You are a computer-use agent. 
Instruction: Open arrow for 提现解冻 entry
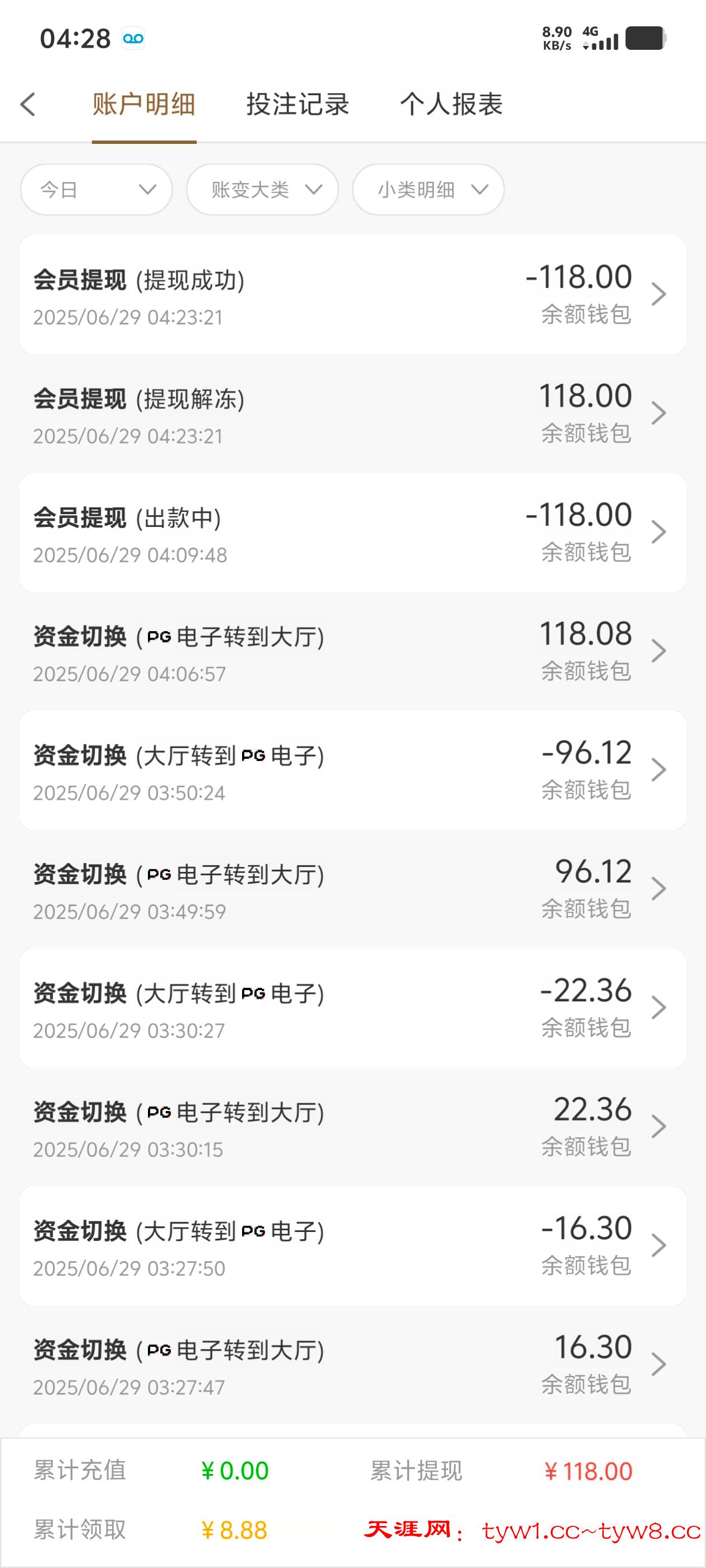click(658, 413)
